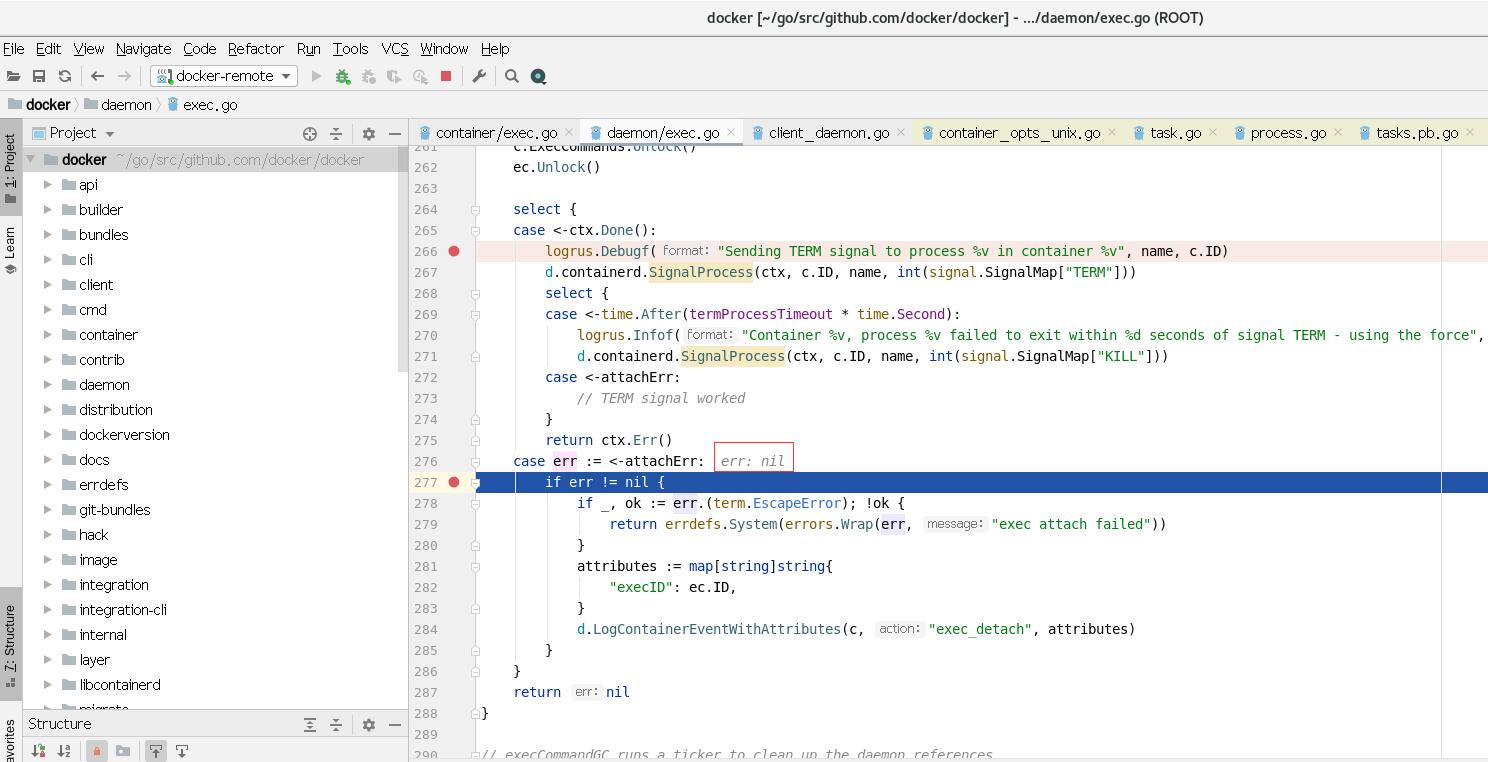The width and height of the screenshot is (1488, 762).
Task: Toggle alphabetical sorting in Structure
Action: 64,751
